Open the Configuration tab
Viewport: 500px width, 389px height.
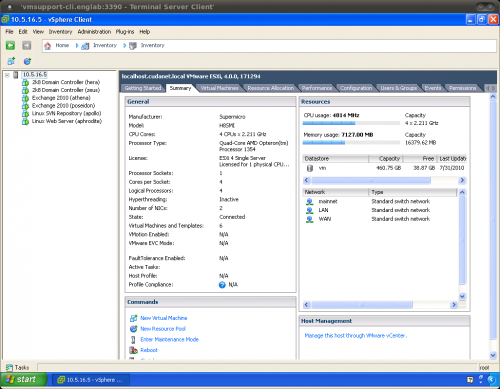[356, 88]
